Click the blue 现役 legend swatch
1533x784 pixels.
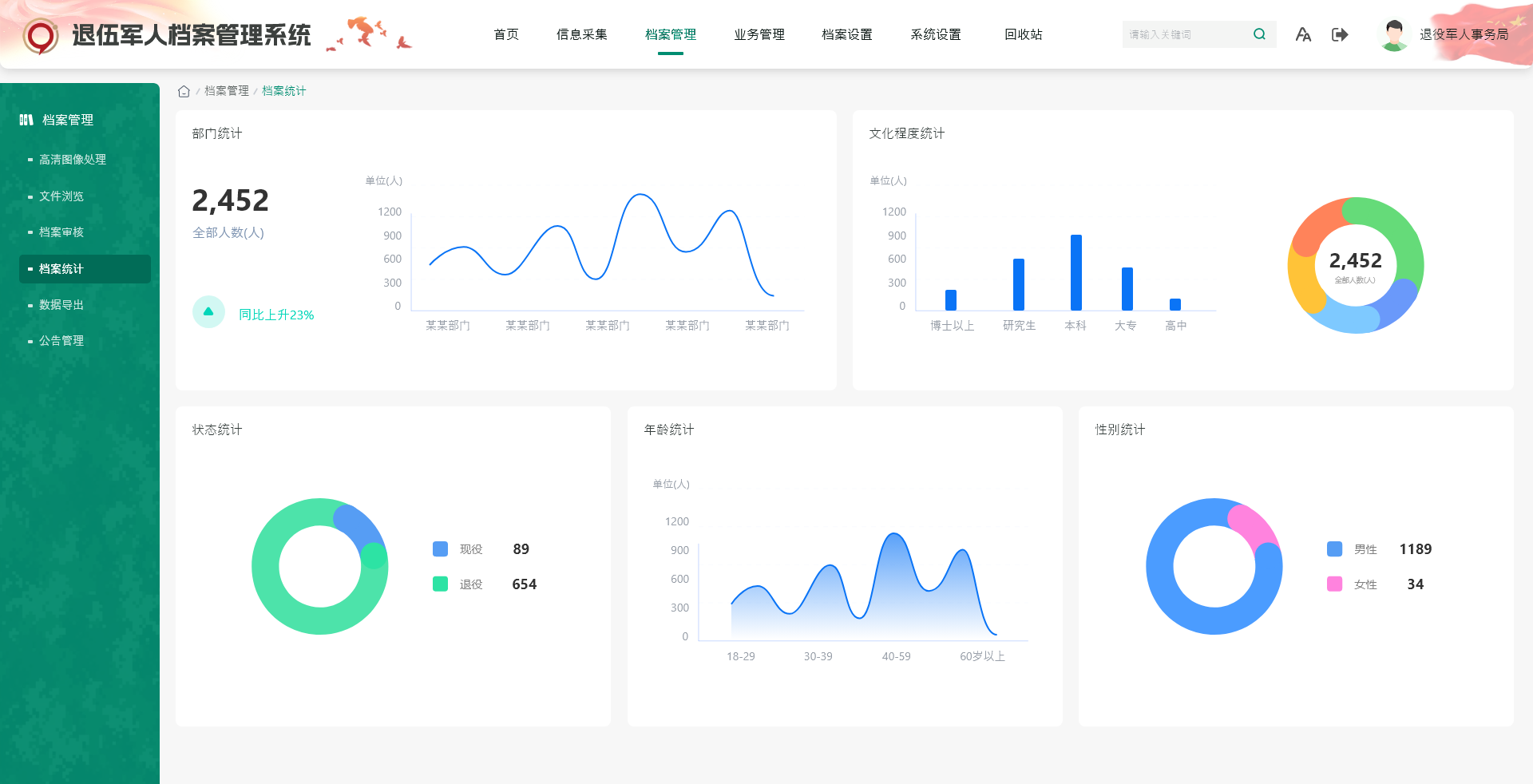440,549
